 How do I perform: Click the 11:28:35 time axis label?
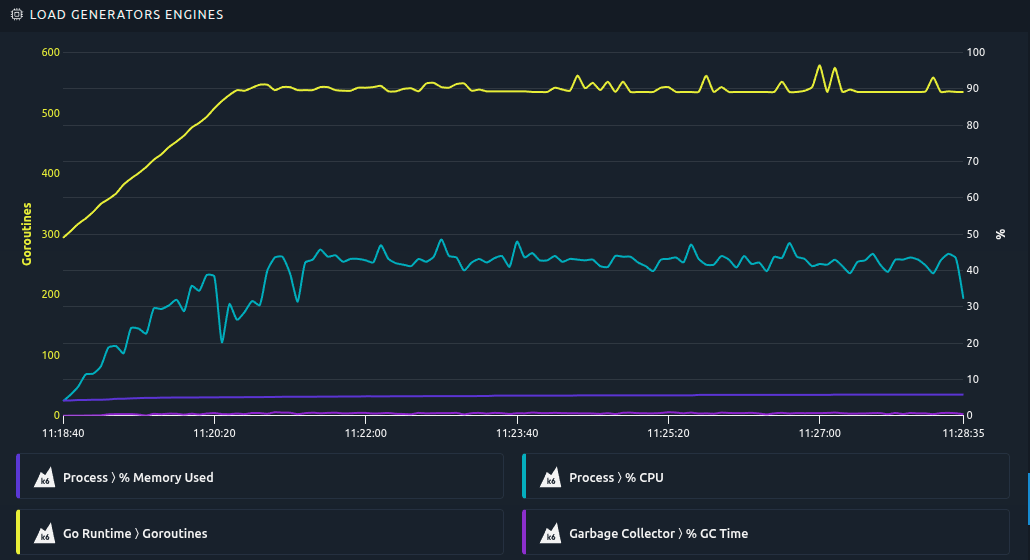[963, 433]
